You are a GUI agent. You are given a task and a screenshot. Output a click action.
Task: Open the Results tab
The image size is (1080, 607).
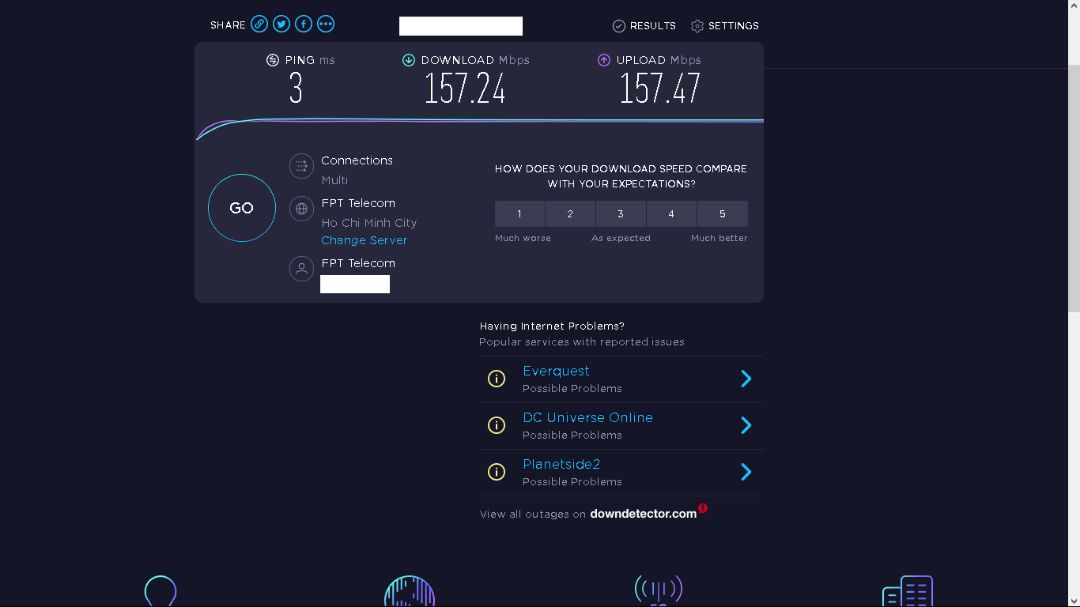[x=644, y=26]
